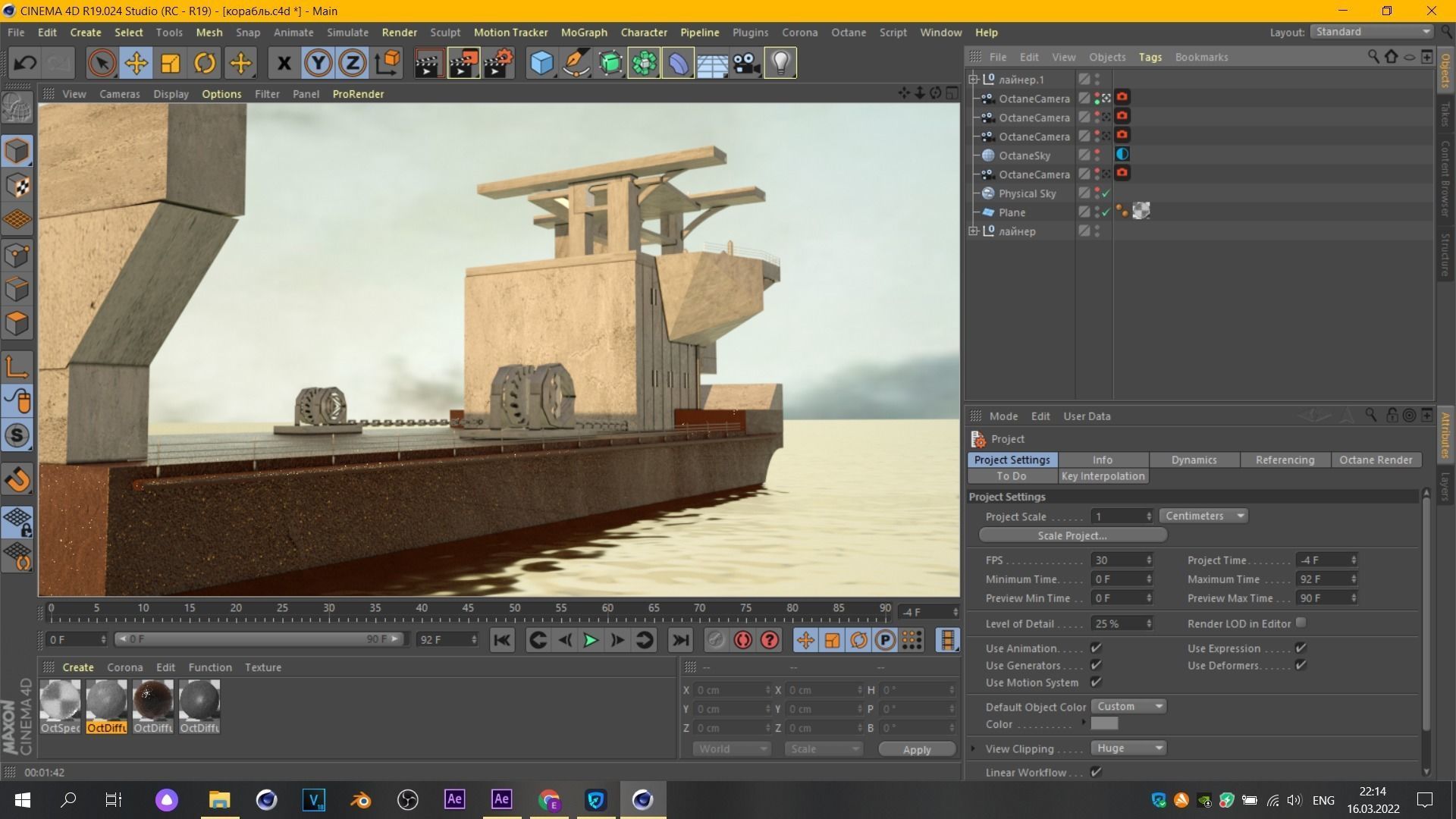Image resolution: width=1456 pixels, height=819 pixels.
Task: Activate the Move tool
Action: (136, 63)
